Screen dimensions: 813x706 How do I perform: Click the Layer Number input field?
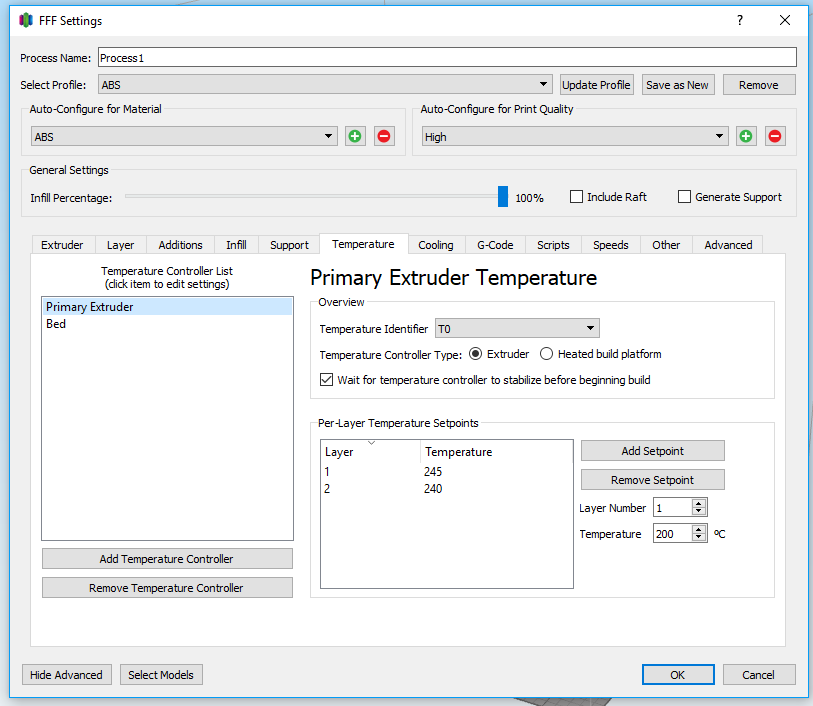coord(673,507)
